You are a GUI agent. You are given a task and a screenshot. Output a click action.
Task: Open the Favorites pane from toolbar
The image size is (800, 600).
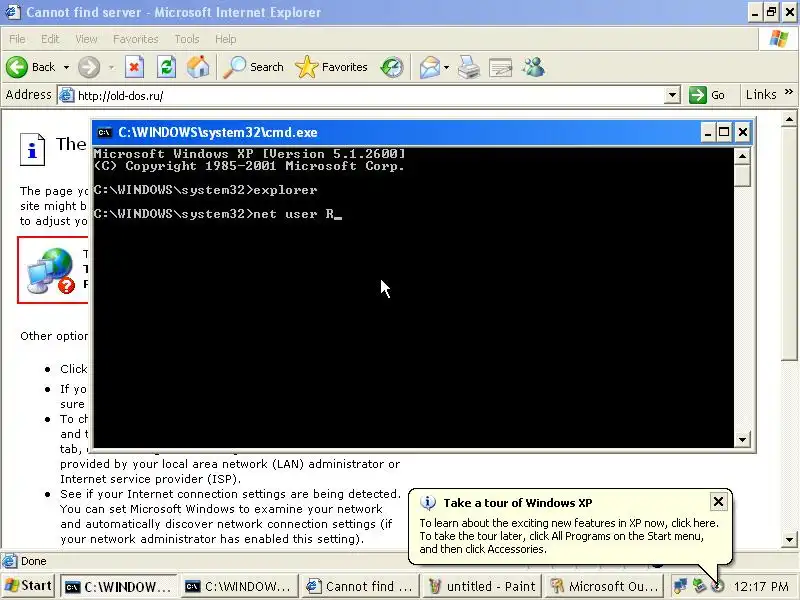331,67
